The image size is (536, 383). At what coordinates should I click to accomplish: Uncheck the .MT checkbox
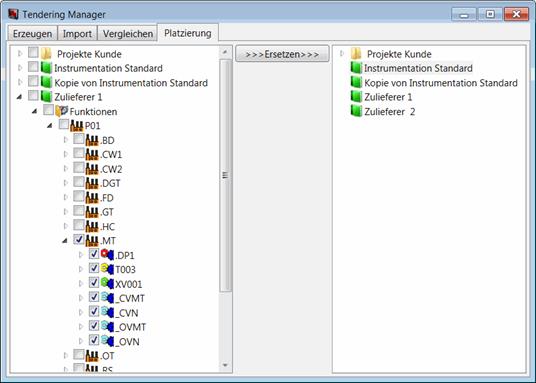click(79, 240)
